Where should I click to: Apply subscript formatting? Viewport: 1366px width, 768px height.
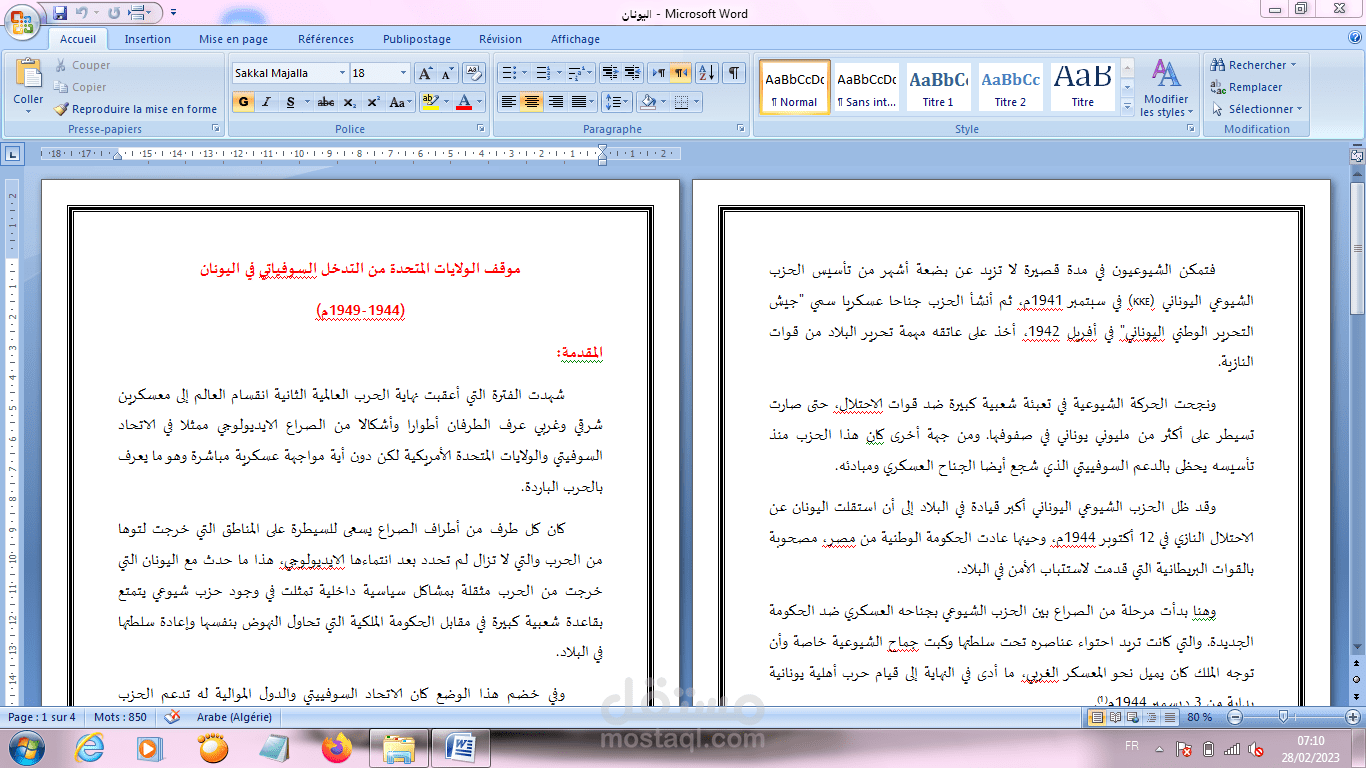[x=349, y=102]
